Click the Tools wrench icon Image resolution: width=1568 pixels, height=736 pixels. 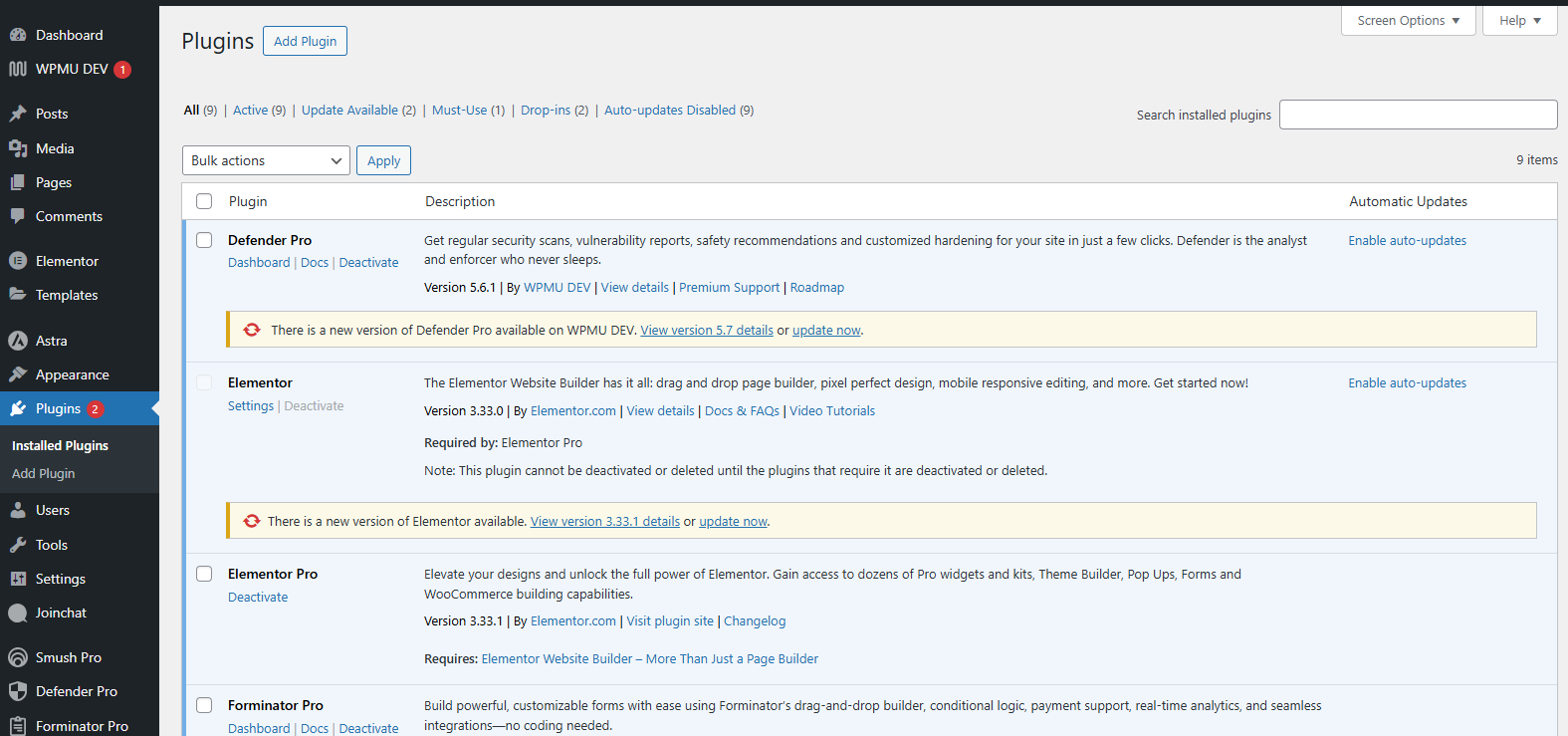coord(18,545)
